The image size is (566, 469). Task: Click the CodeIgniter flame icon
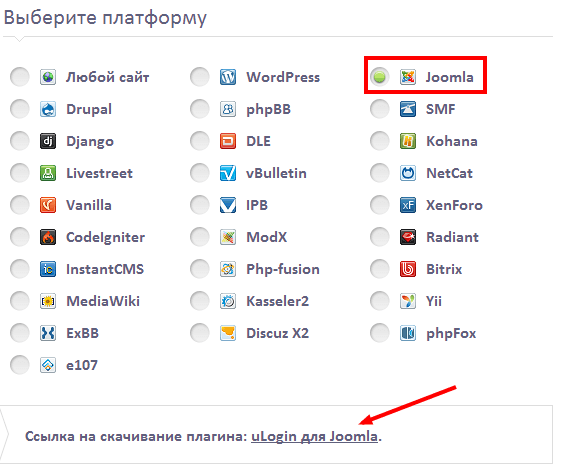pos(48,237)
